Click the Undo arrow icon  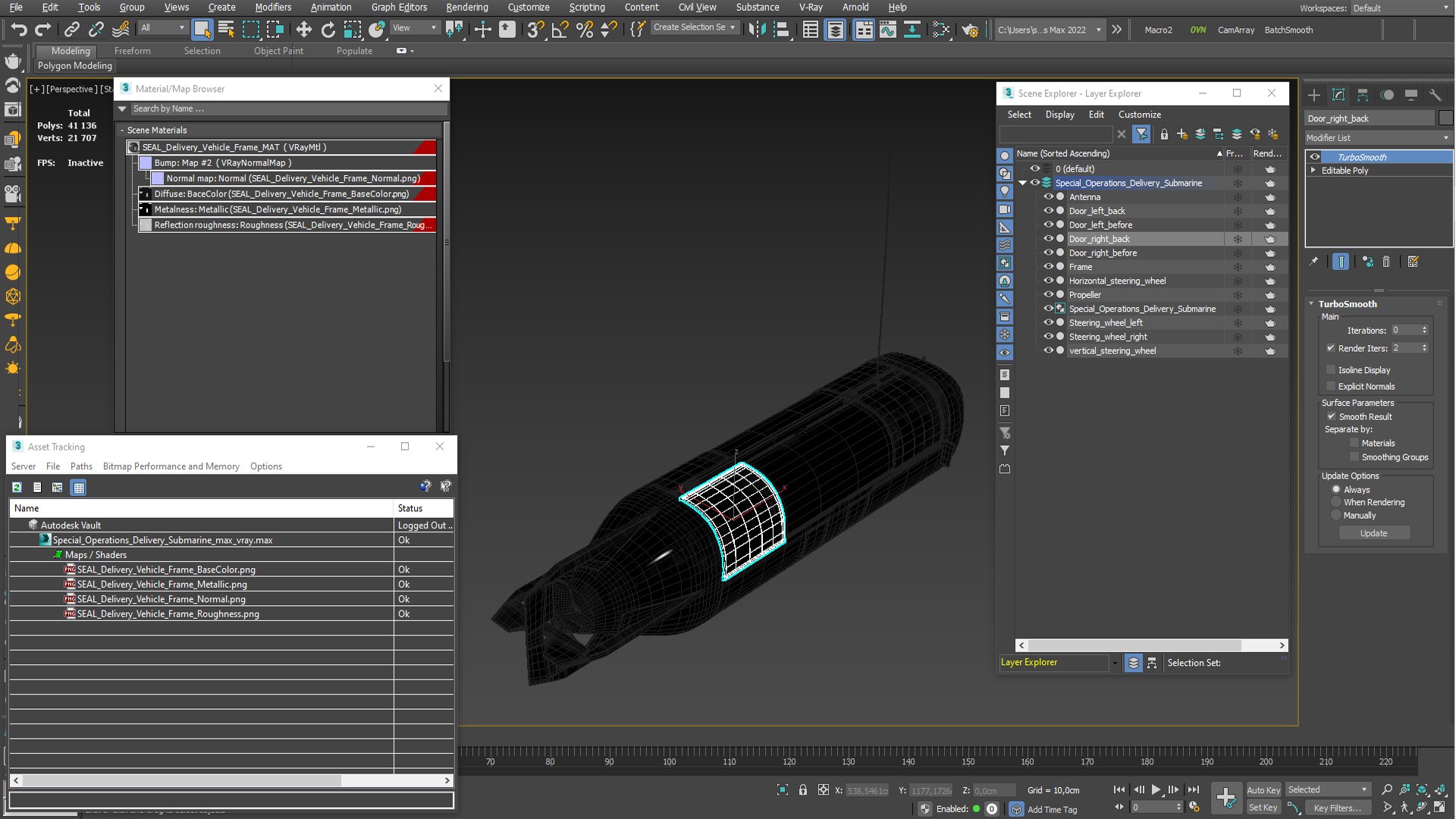tap(19, 30)
